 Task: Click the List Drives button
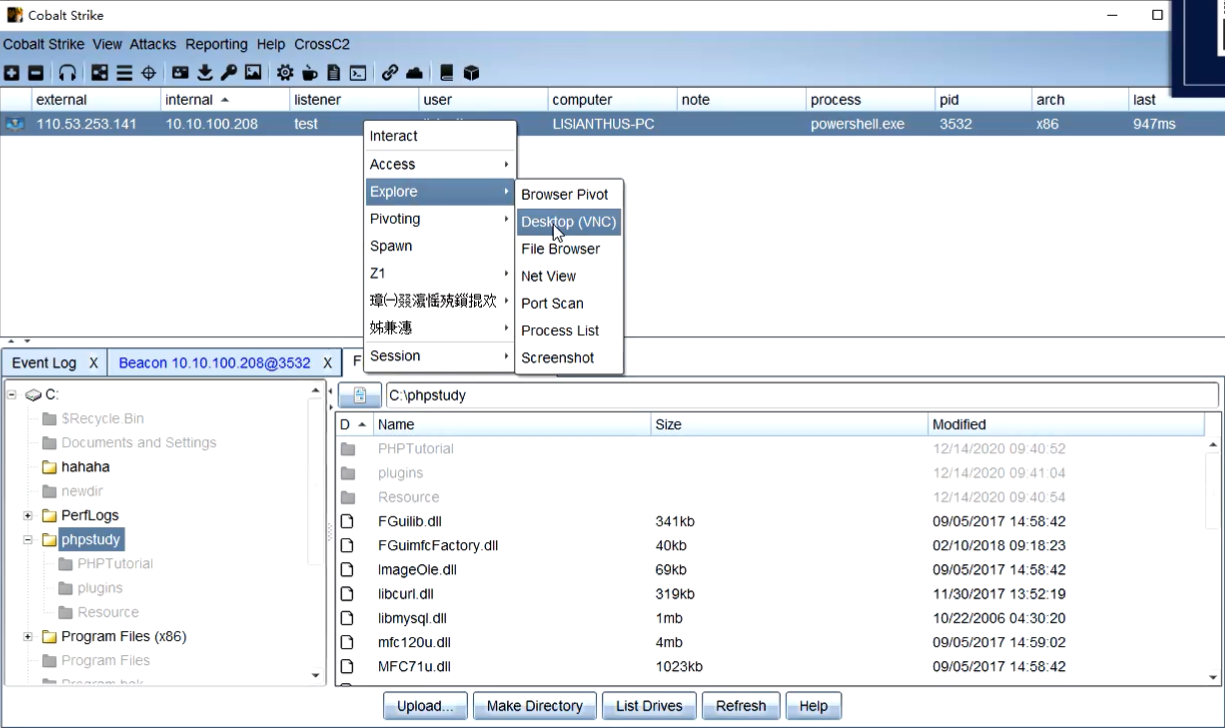649,706
